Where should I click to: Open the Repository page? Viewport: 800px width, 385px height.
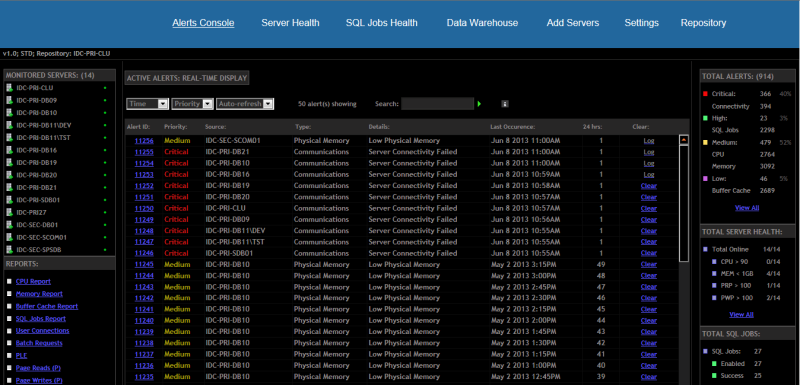coord(703,22)
